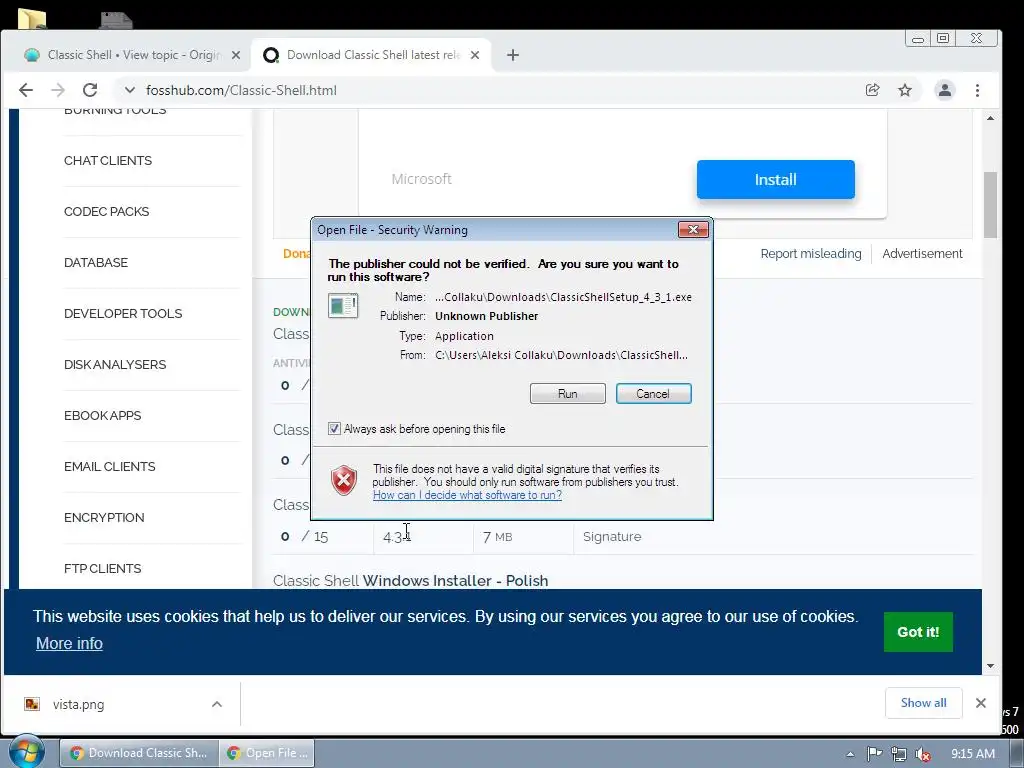This screenshot has height=768, width=1024.
Task: Cancel the Open File security warning
Action: point(653,394)
